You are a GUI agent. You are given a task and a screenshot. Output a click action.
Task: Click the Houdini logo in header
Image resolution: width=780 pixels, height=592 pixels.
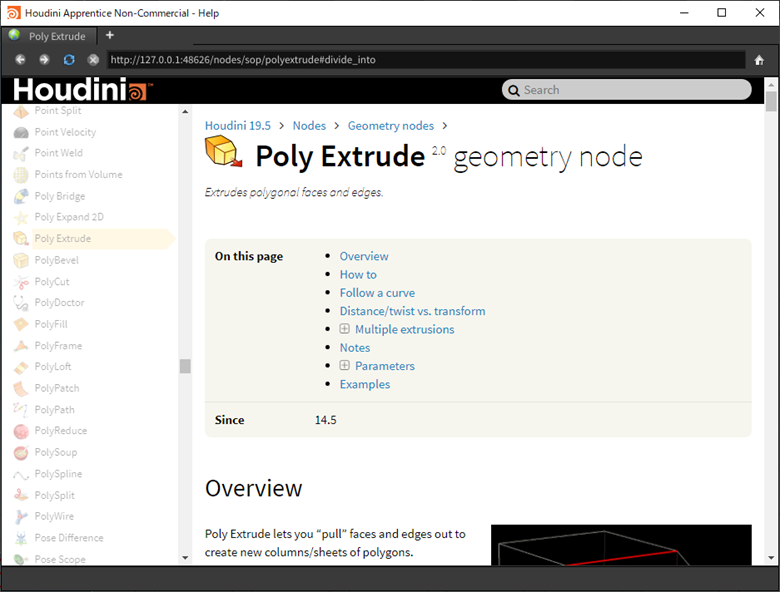coord(82,90)
